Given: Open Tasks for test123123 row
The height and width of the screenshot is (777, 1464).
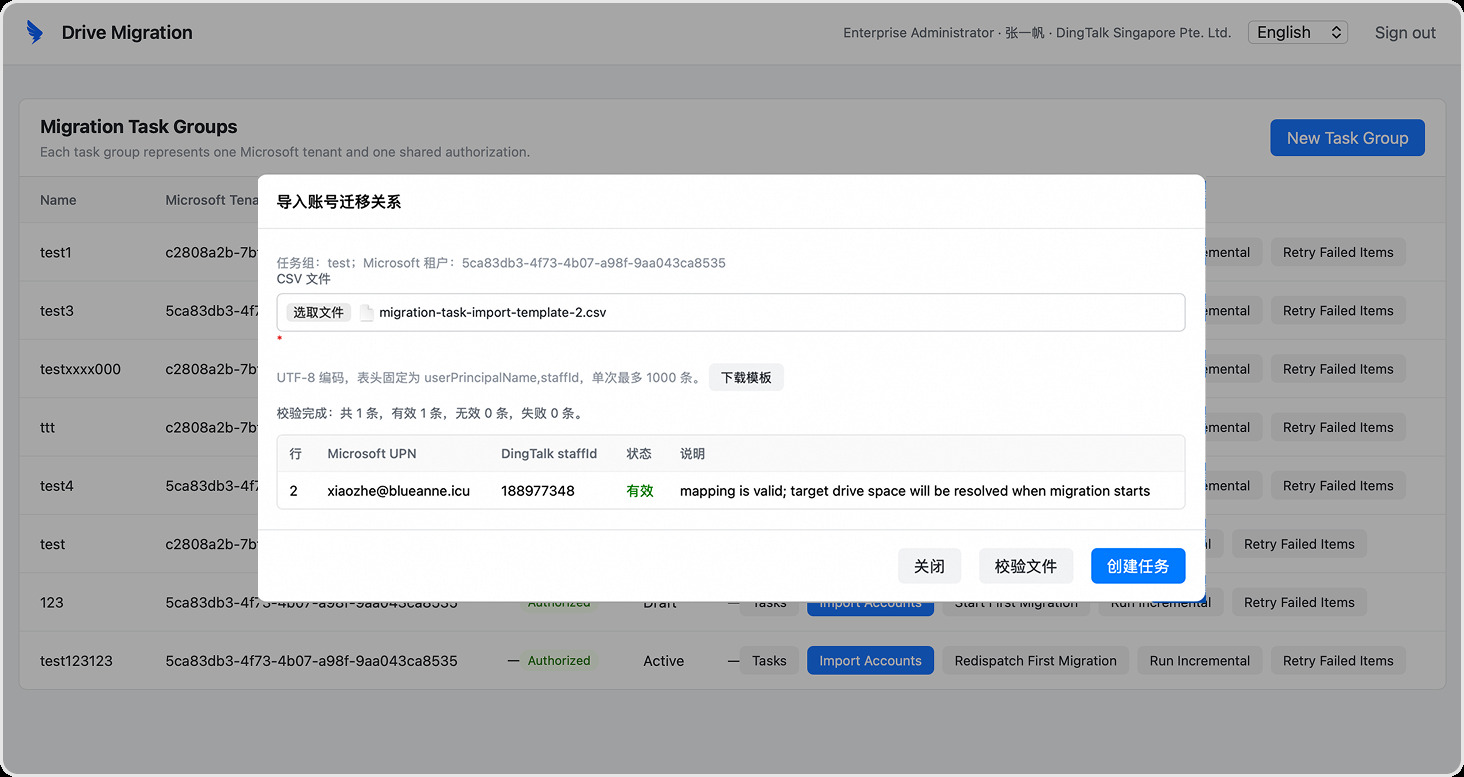Looking at the screenshot, I should [769, 660].
